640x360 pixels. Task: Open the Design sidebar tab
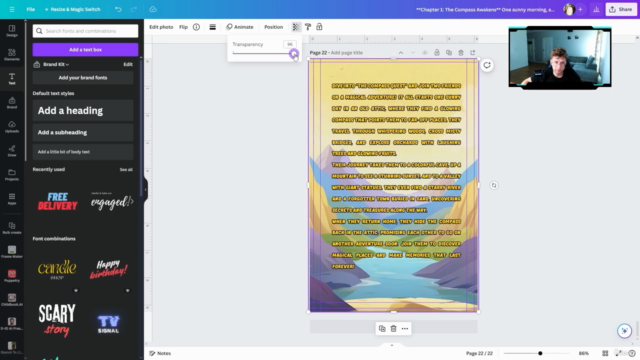12,31
